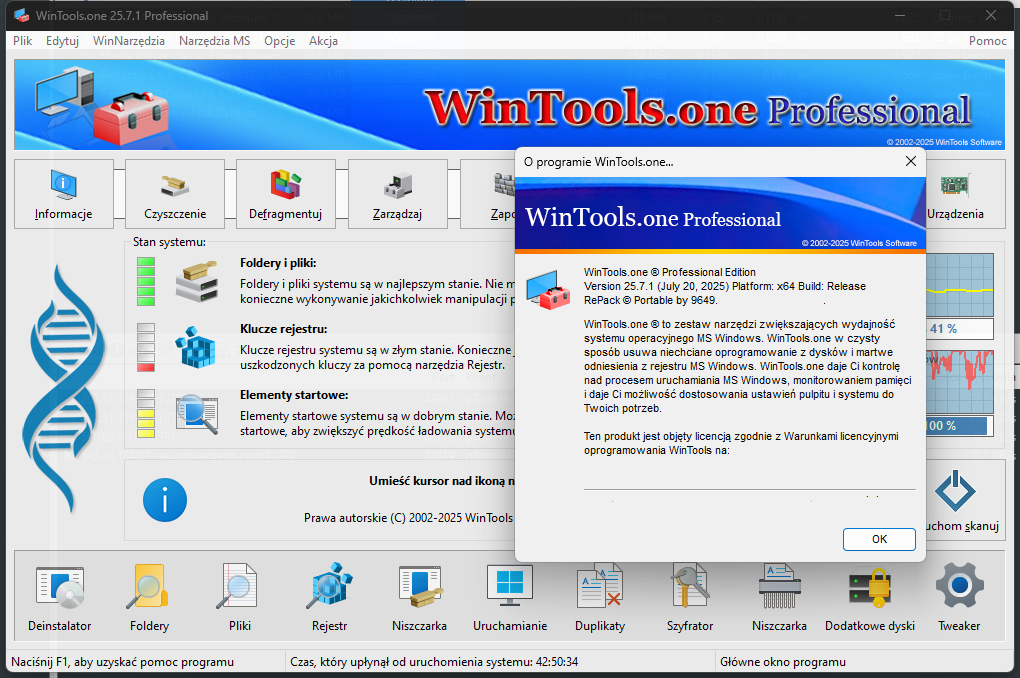Open the Informacje tool button
This screenshot has height=678, width=1020.
(x=64, y=194)
